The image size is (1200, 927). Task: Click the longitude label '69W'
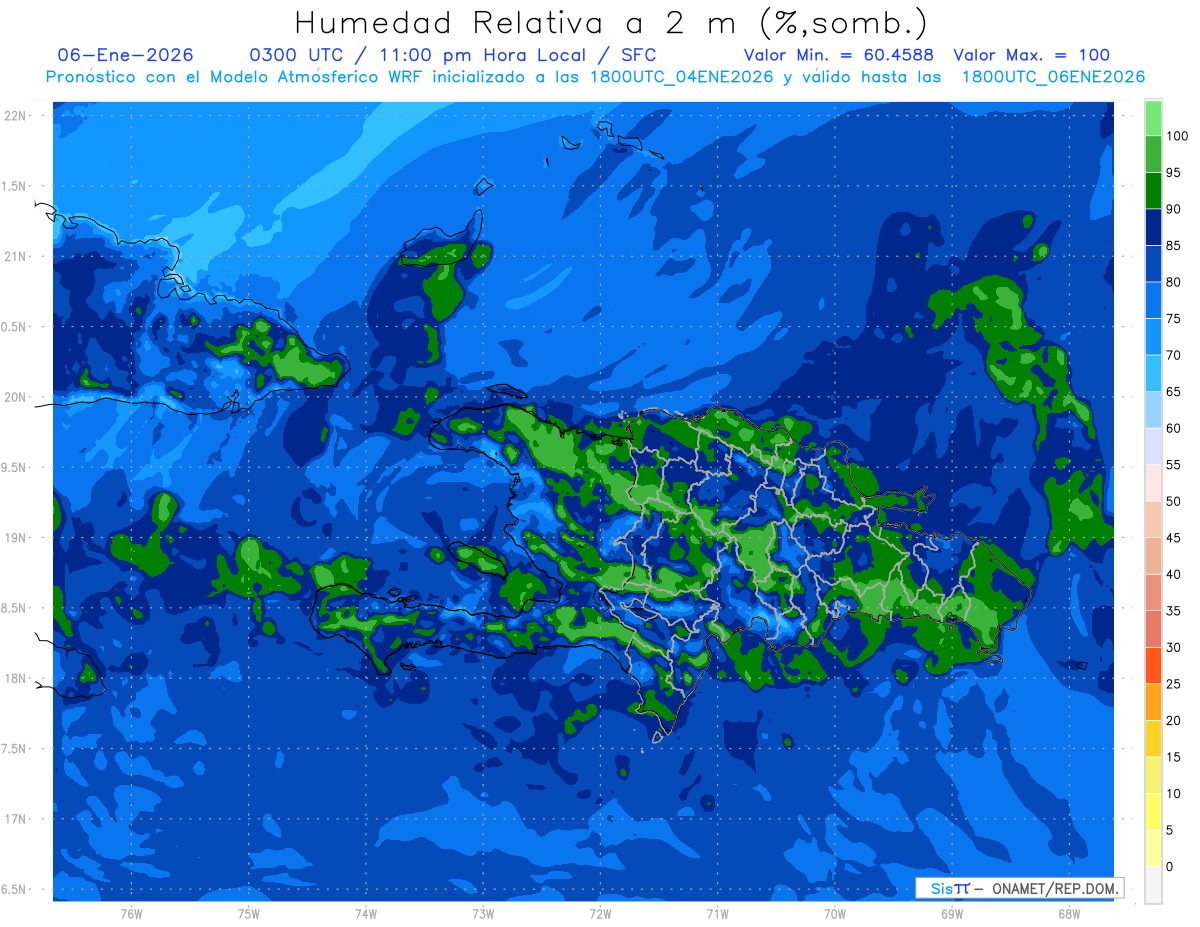951,914
